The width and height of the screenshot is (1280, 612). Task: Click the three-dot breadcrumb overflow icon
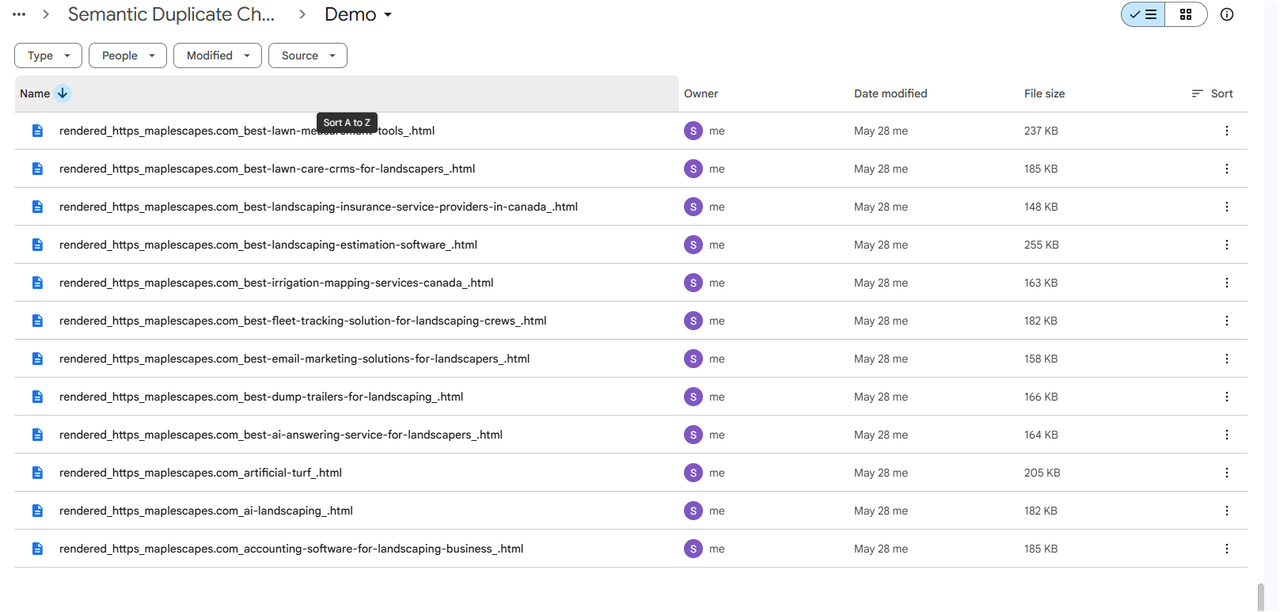[19, 14]
